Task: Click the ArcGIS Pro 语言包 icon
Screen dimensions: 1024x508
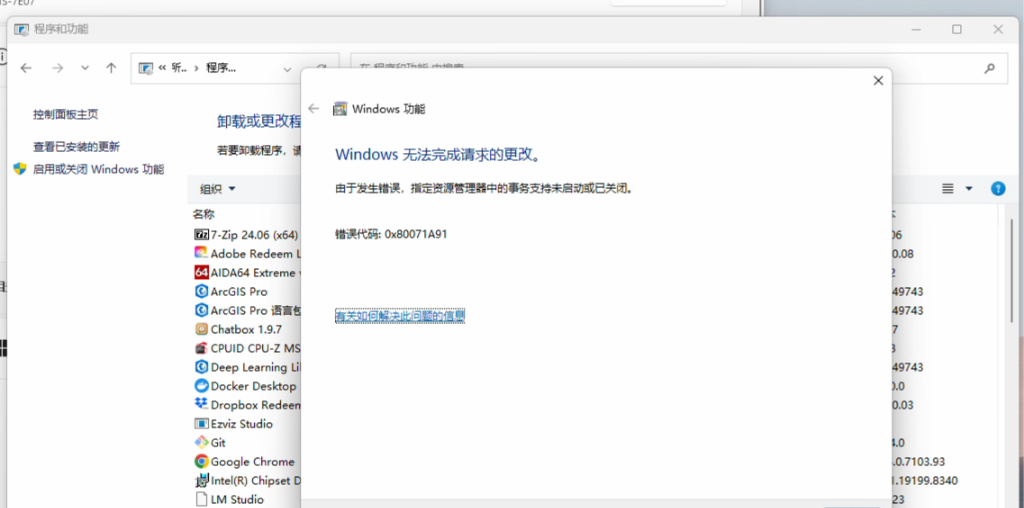Action: tap(201, 310)
